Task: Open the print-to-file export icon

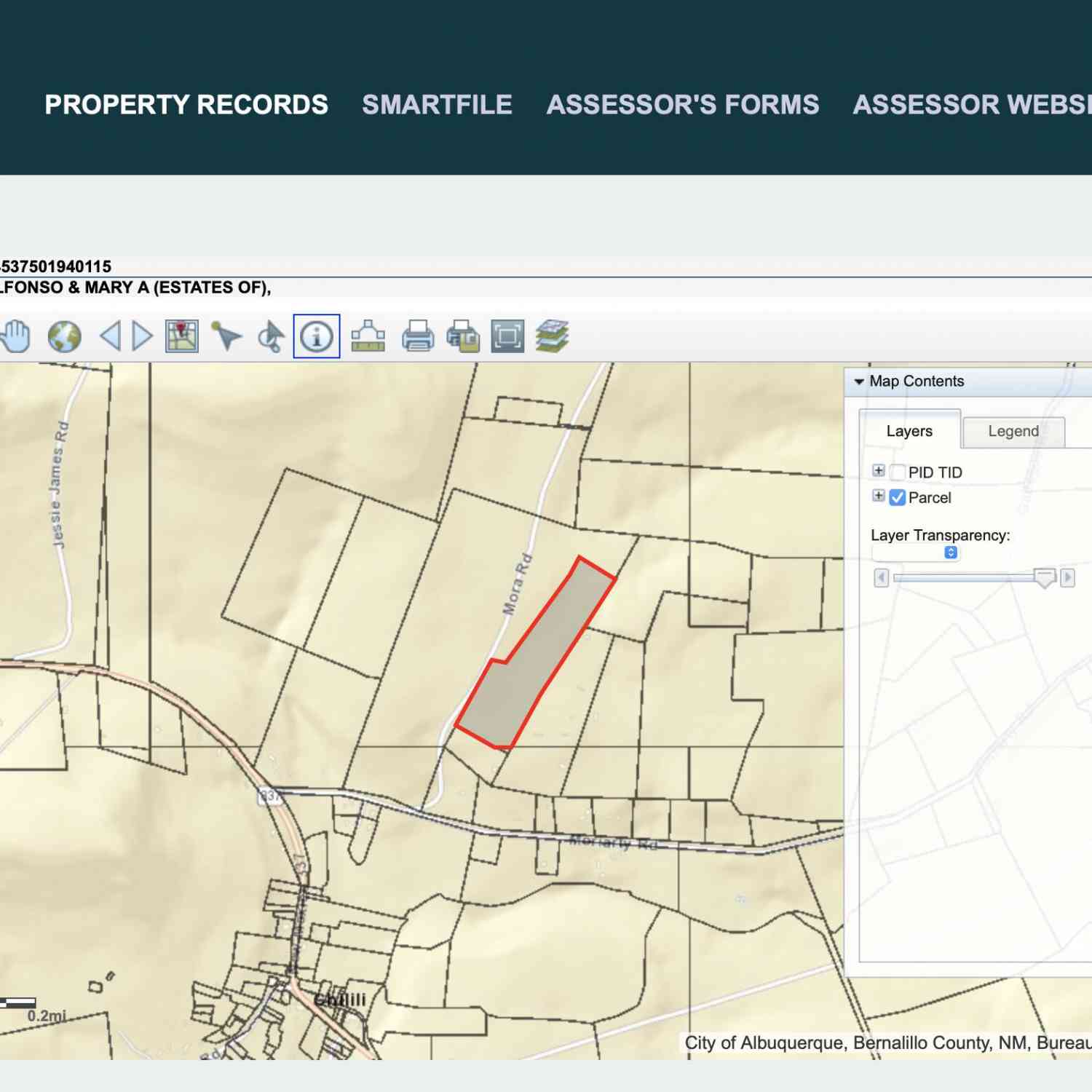Action: coord(463,336)
